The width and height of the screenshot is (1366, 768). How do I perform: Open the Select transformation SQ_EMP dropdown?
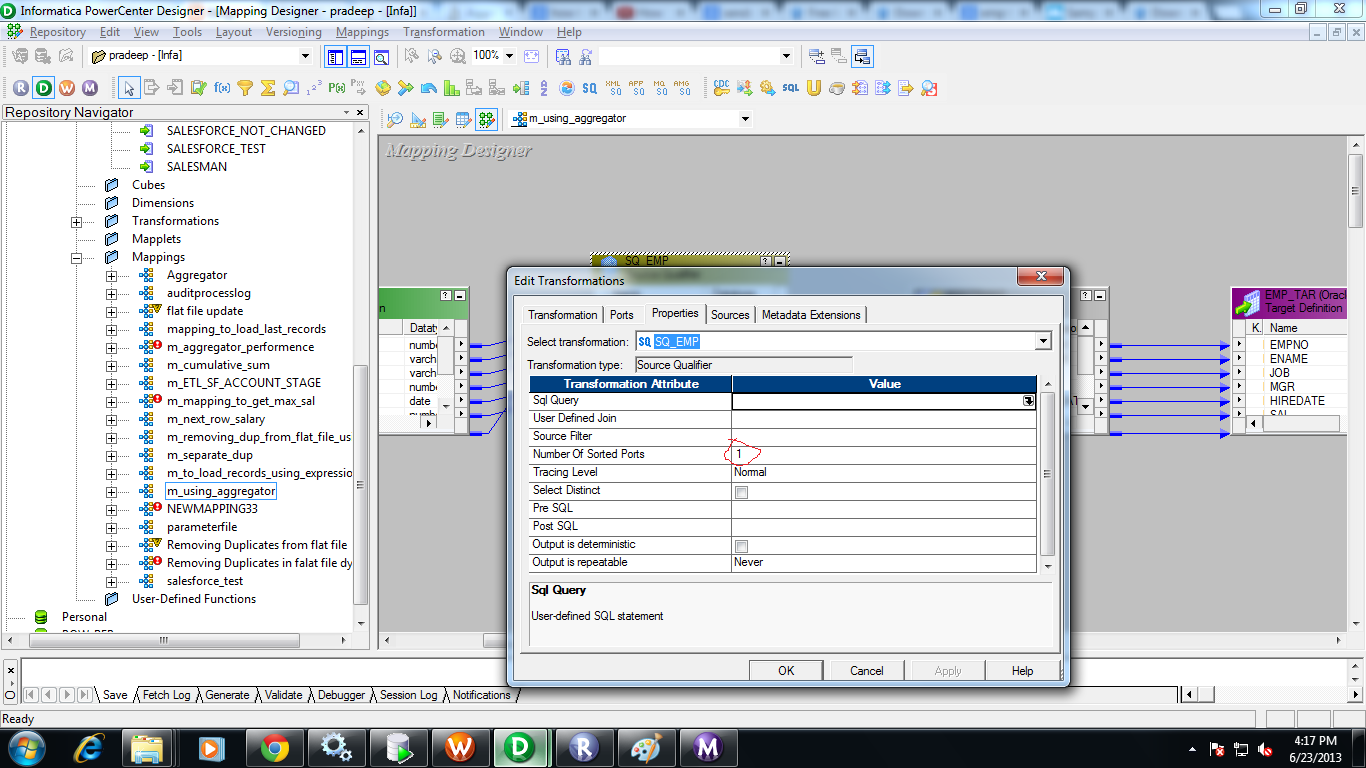(x=1044, y=342)
